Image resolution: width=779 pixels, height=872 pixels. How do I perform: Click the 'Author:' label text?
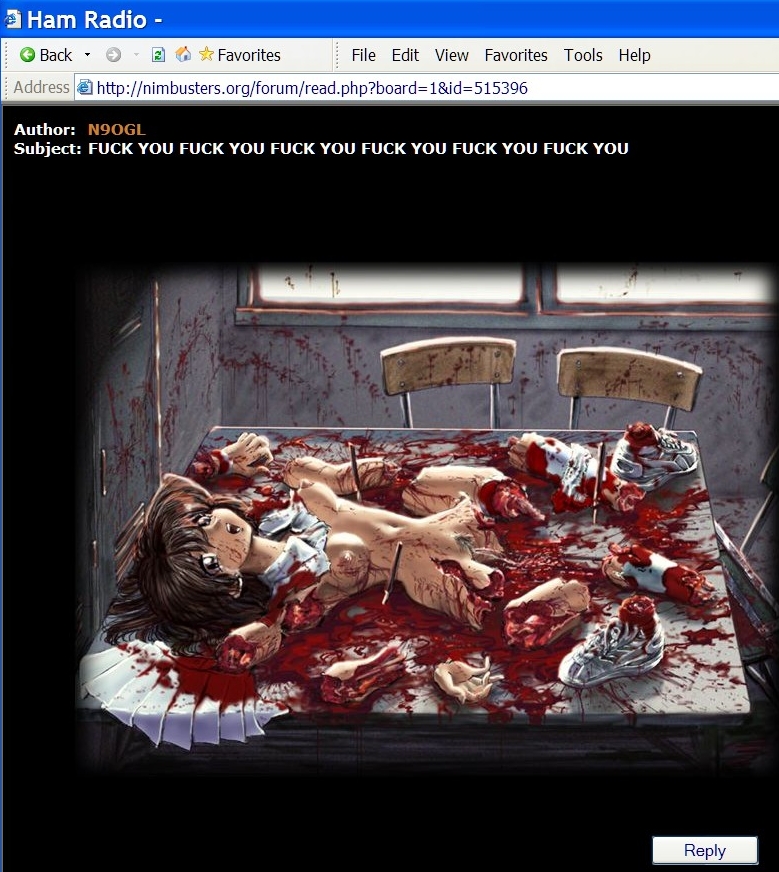[x=44, y=130]
